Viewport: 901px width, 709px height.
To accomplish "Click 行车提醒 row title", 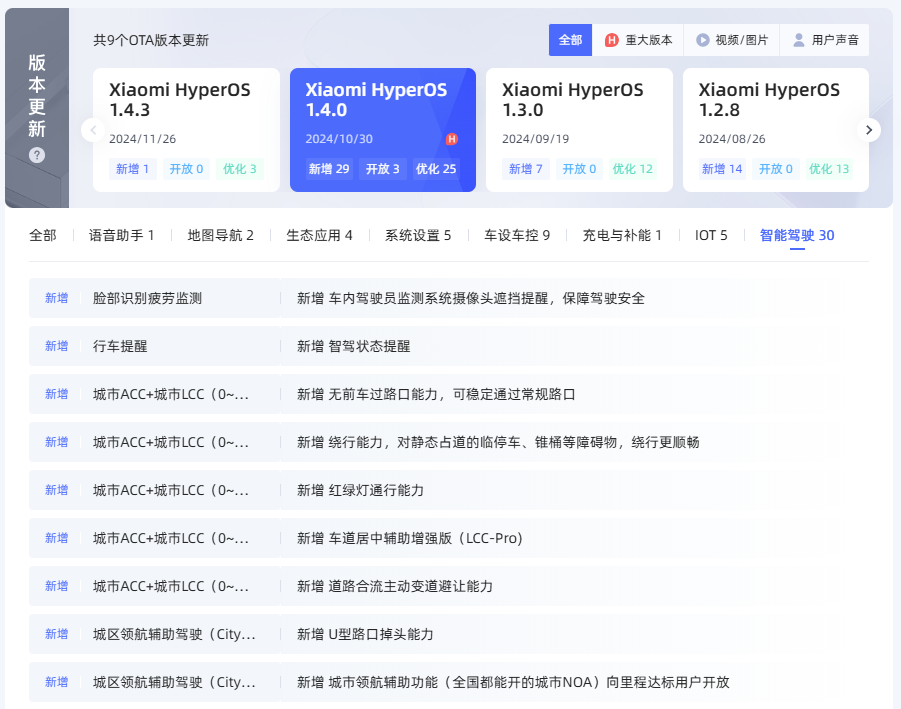I will [x=120, y=346].
